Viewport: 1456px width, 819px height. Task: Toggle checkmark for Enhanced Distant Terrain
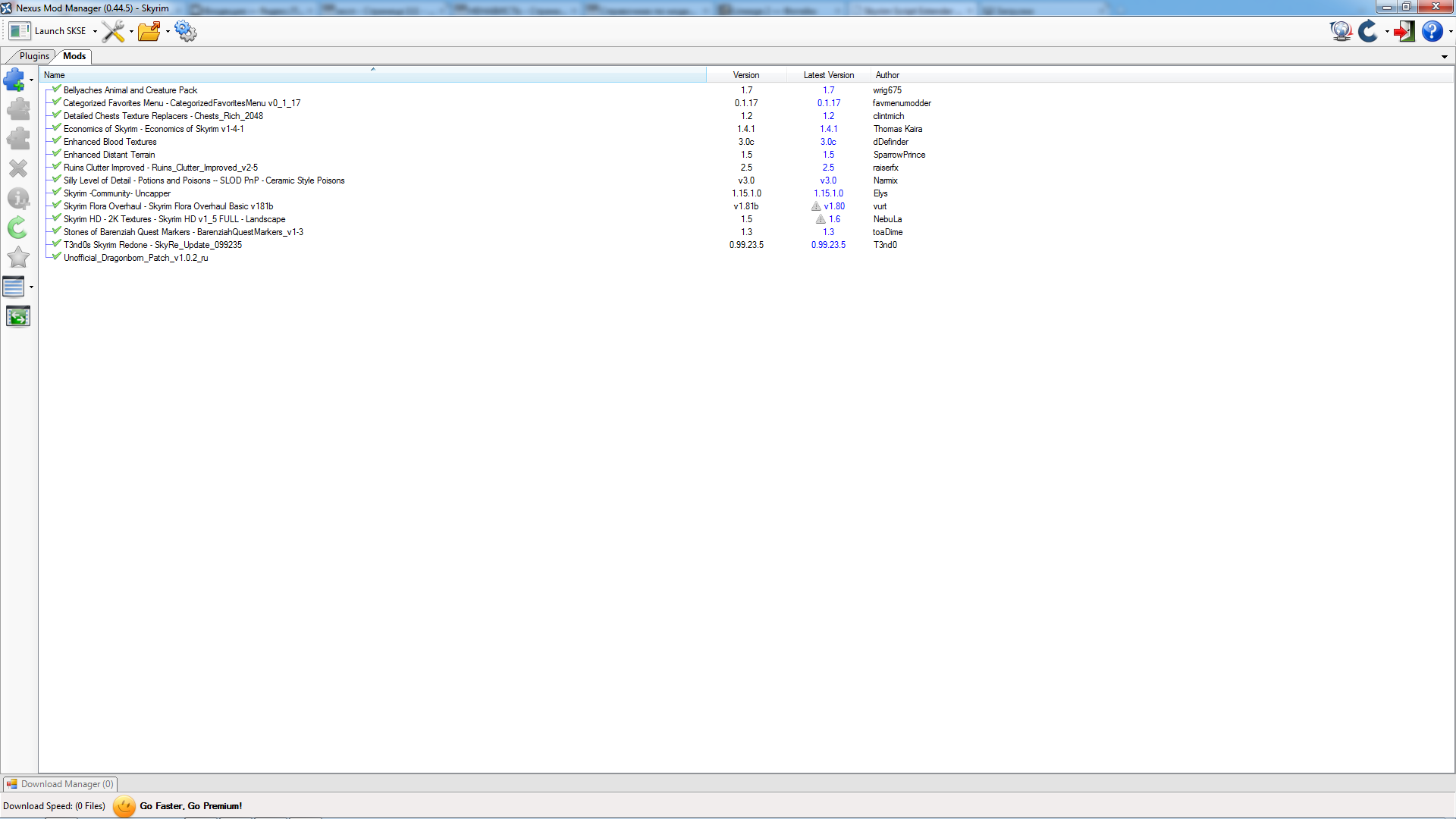click(57, 154)
